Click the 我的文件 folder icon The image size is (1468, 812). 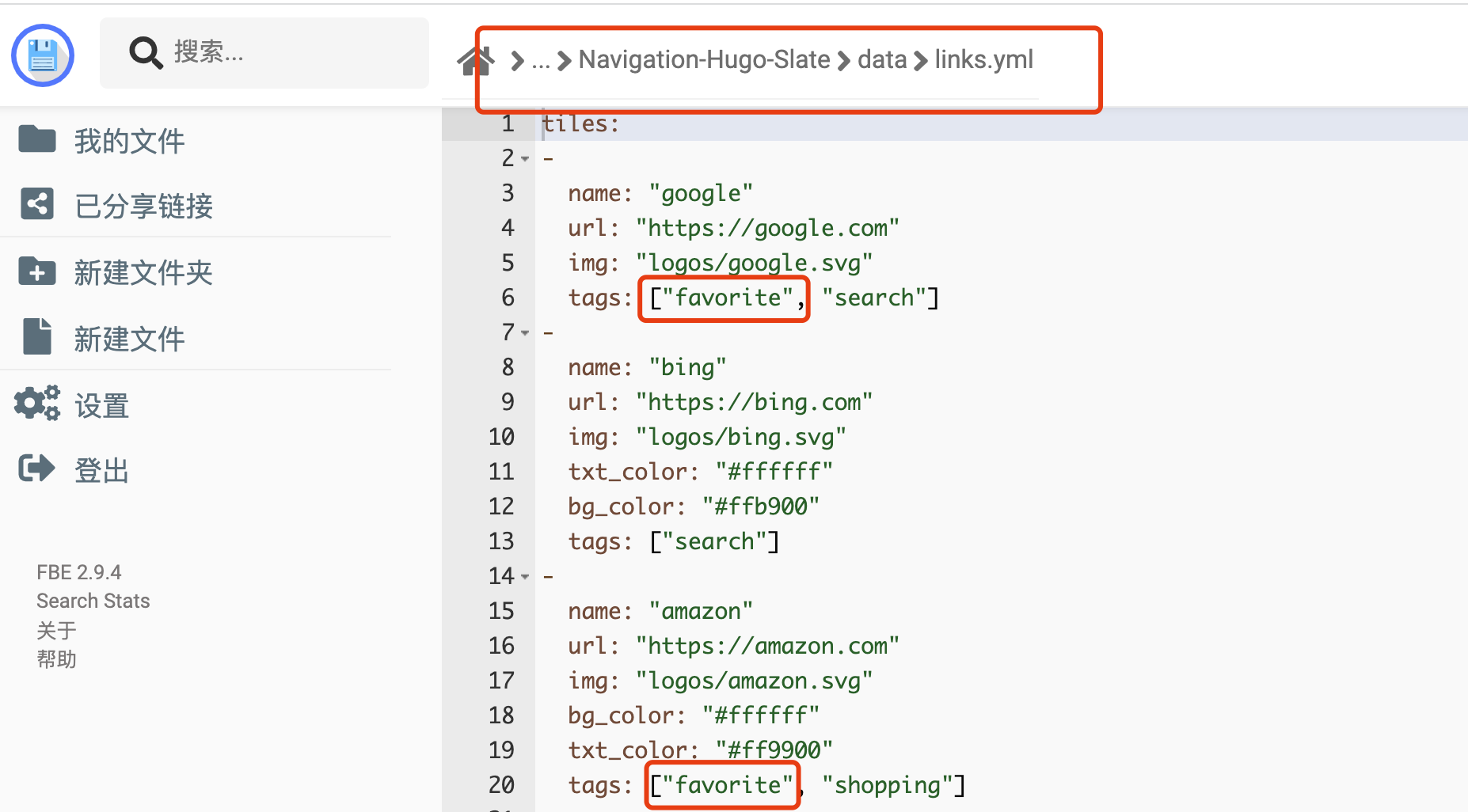coord(37,139)
